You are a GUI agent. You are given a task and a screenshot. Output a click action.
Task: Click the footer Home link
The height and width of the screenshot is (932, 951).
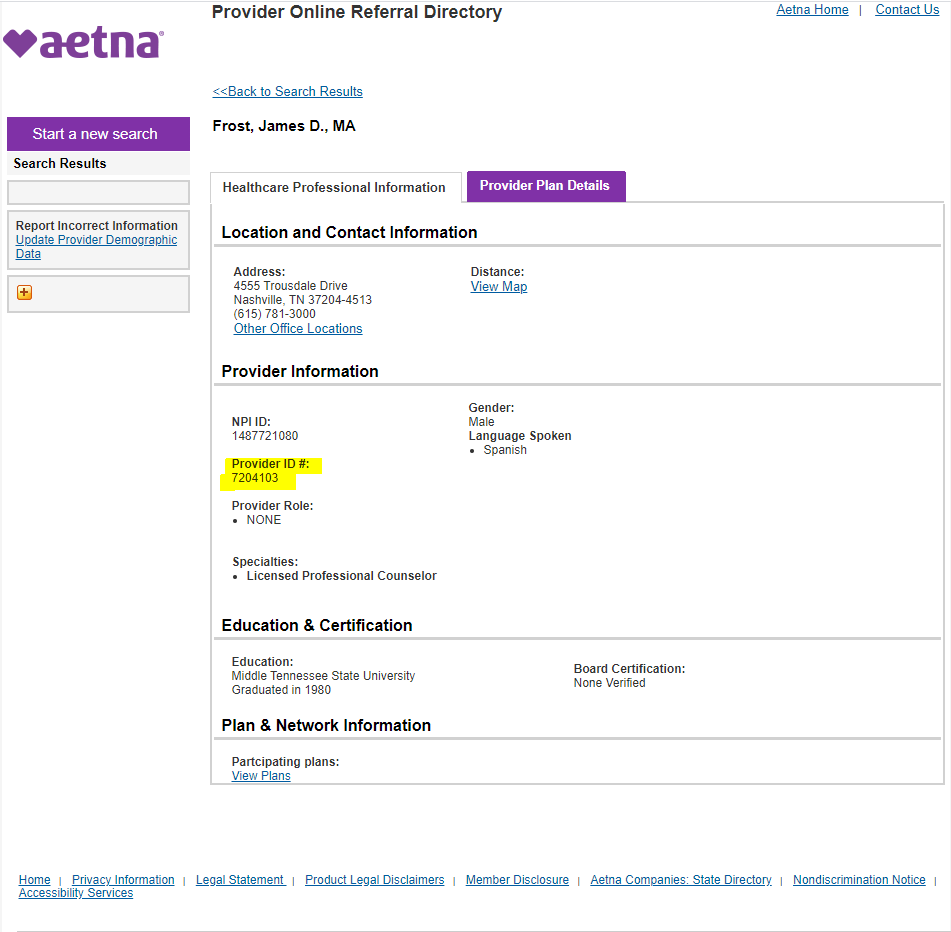(x=35, y=880)
